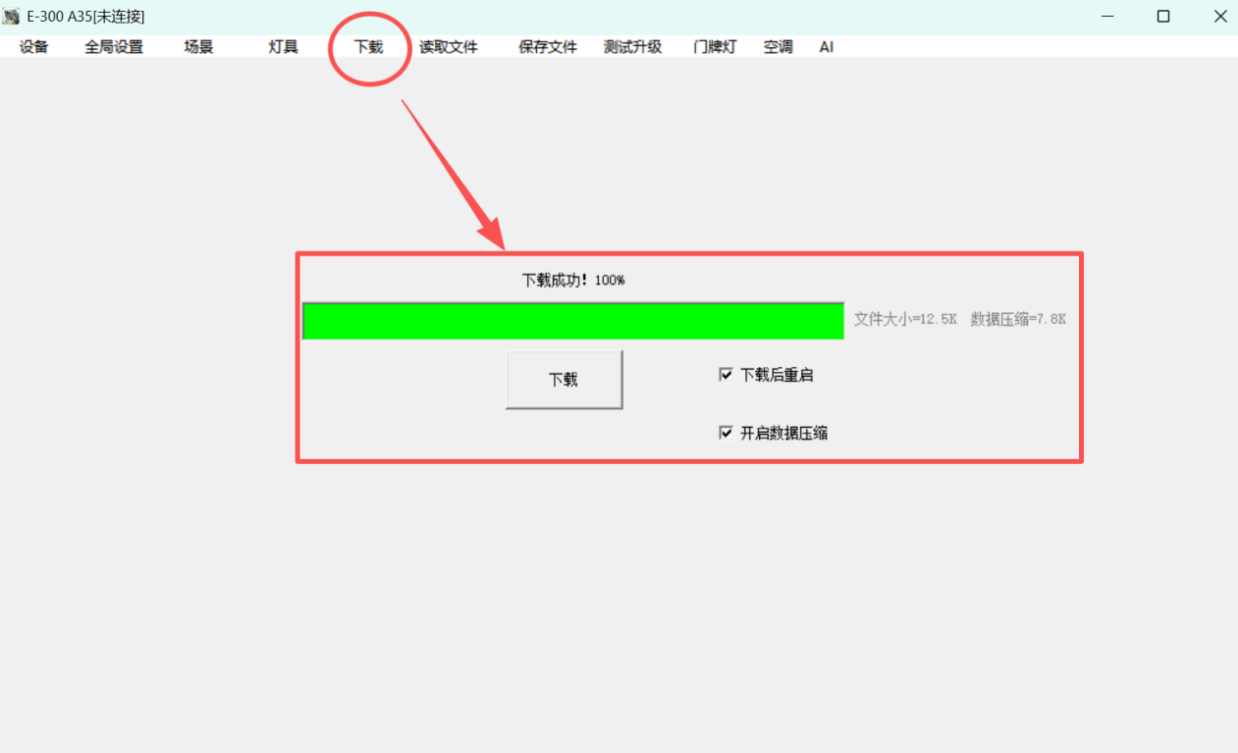The height and width of the screenshot is (753, 1238).
Task: Close the E-300 A35 window
Action: pos(1220,16)
